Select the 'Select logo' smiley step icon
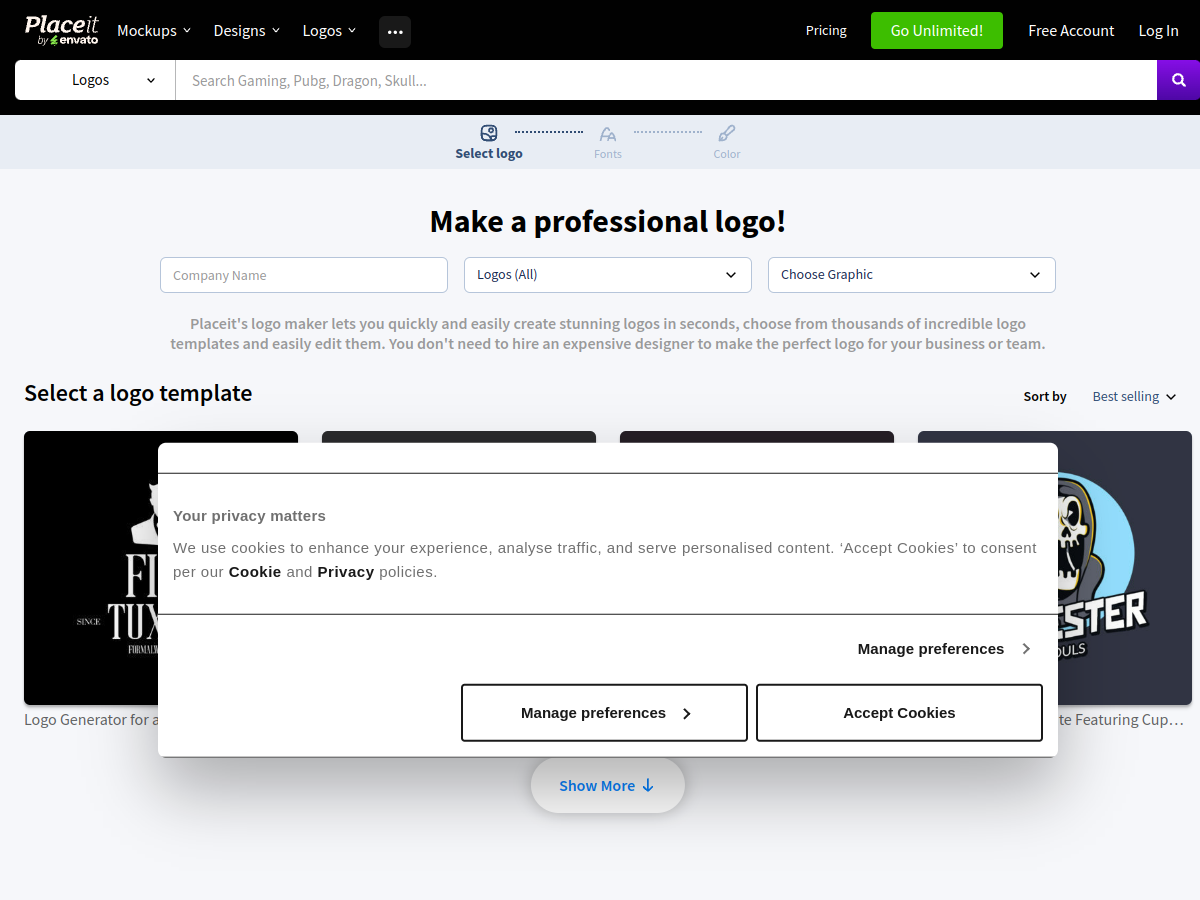Viewport: 1200px width, 900px height. (489, 133)
